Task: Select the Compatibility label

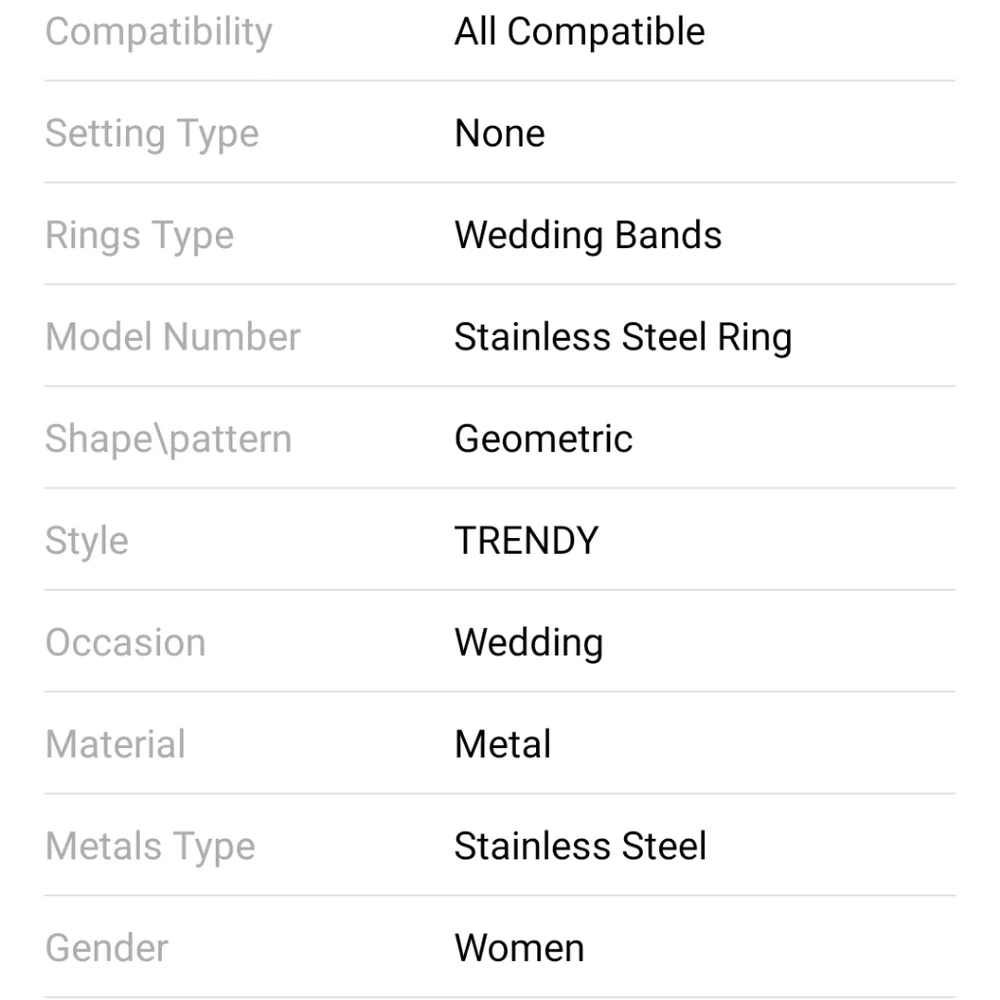Action: [159, 32]
